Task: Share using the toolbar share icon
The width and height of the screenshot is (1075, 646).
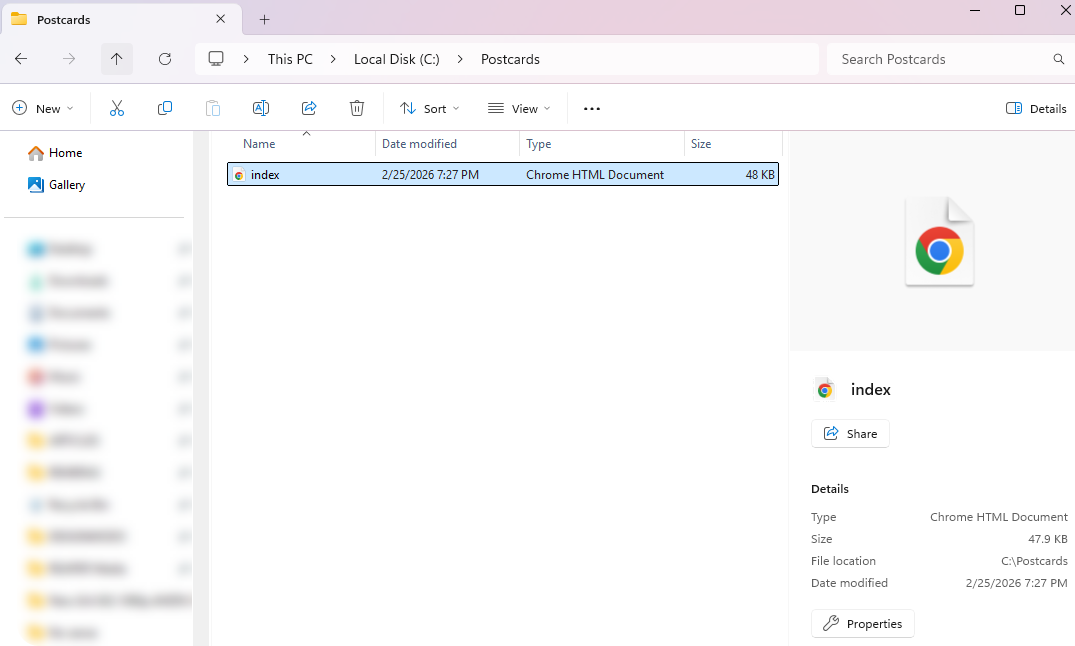Action: pos(309,108)
